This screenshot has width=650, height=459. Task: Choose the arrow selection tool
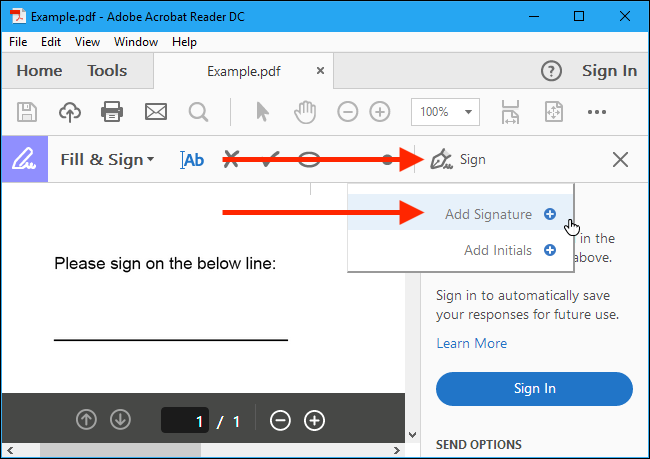tap(264, 112)
